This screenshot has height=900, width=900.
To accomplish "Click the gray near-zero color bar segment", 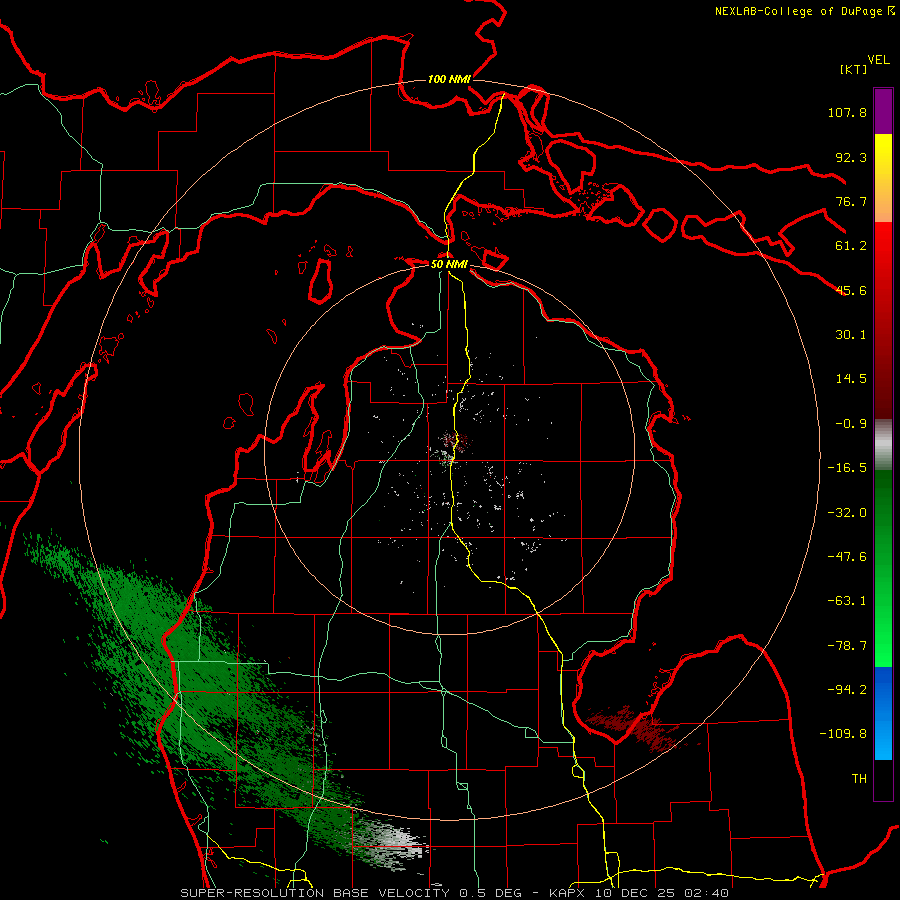I will point(883,444).
